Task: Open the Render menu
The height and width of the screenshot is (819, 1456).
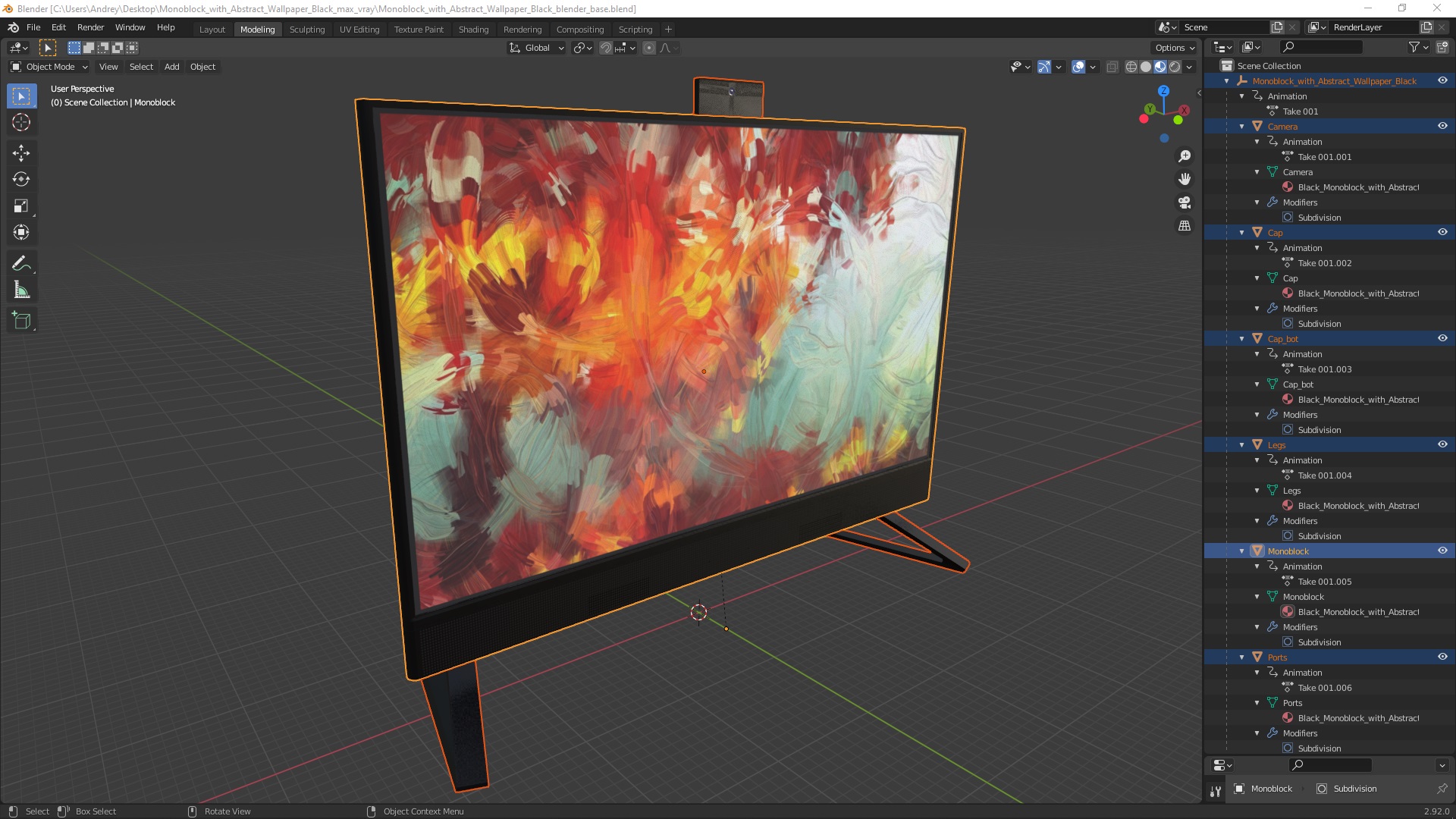Action: click(x=90, y=27)
